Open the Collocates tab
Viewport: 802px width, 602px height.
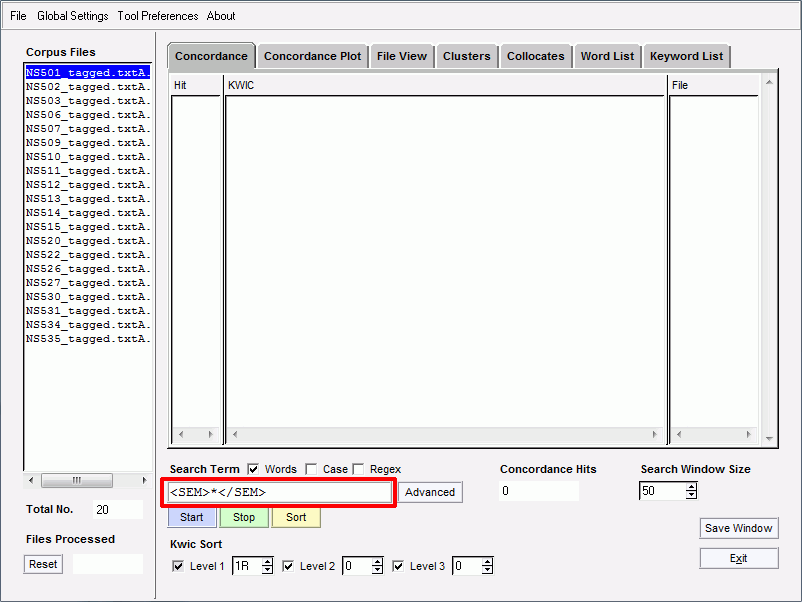click(535, 56)
